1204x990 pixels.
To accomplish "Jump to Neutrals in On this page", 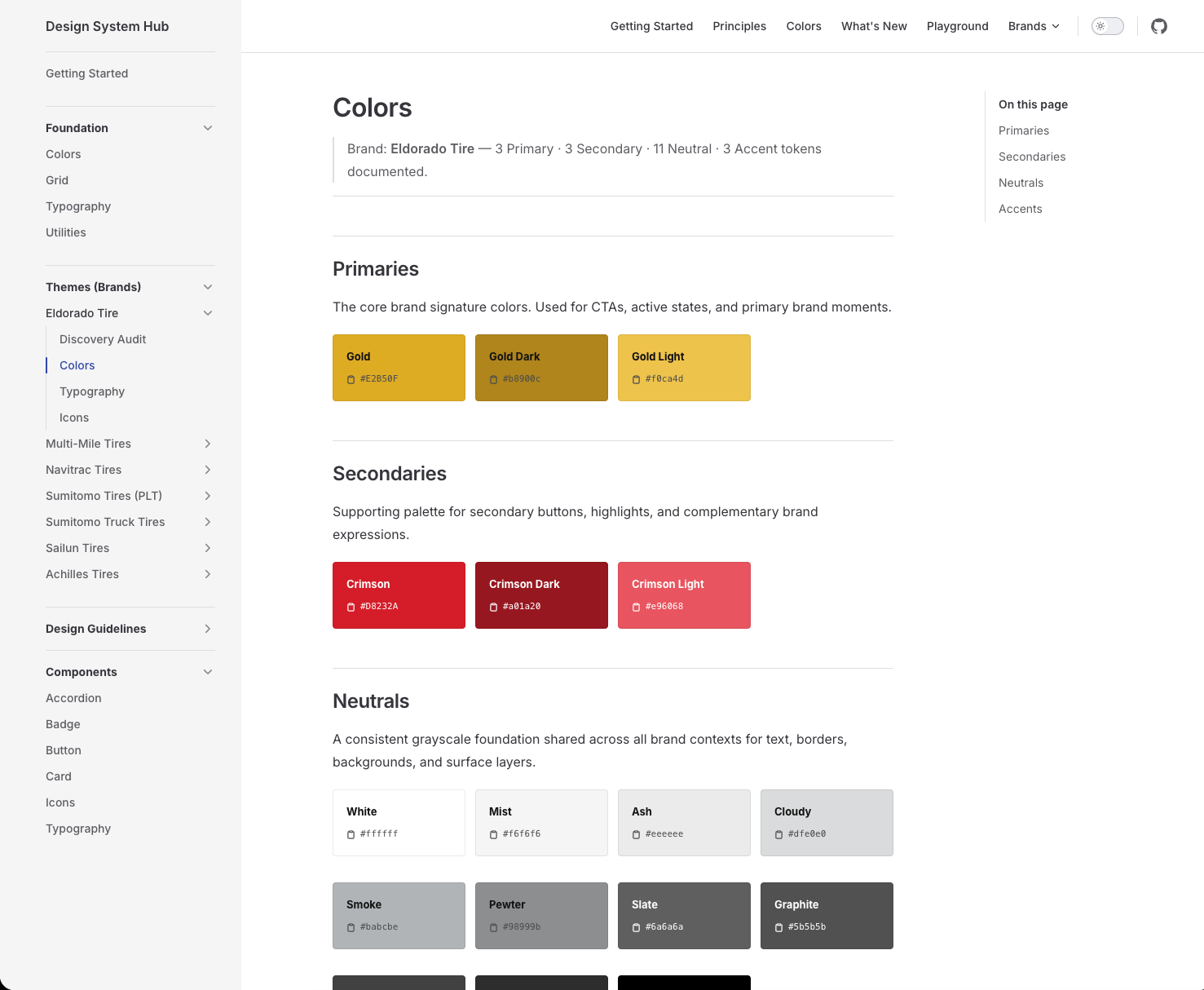I will coord(1021,183).
